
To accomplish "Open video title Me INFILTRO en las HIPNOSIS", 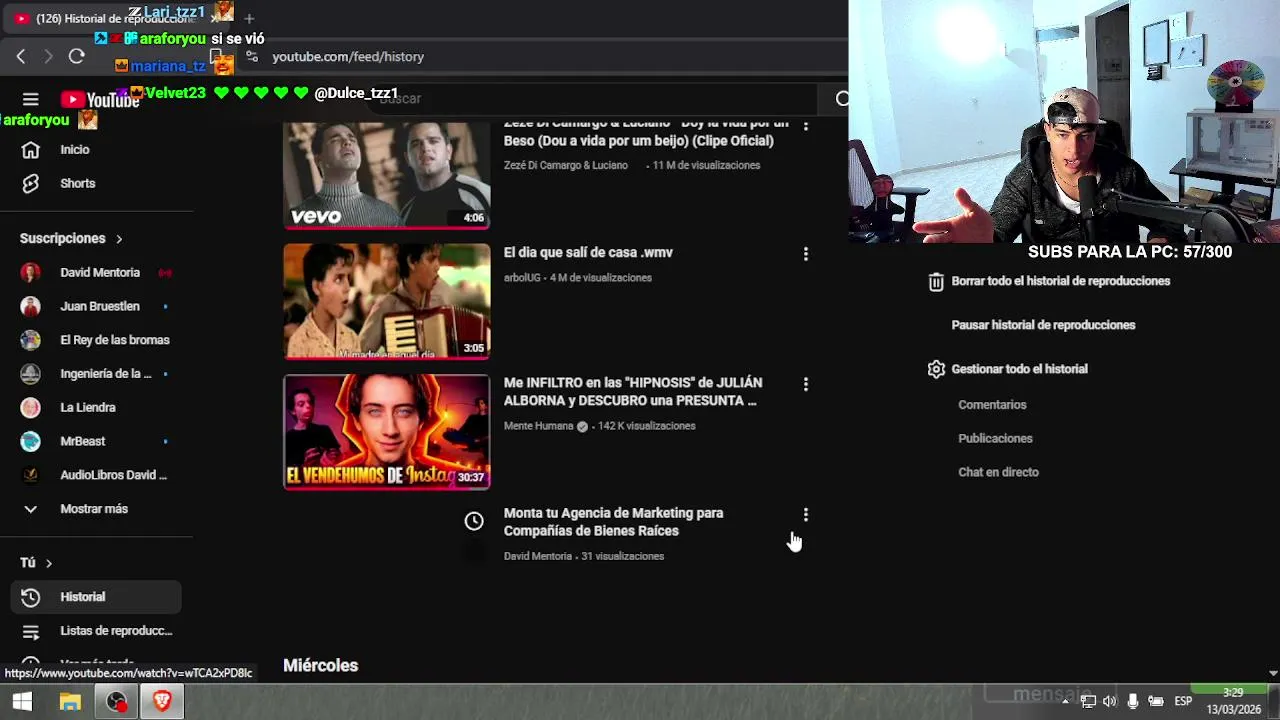I will click(x=633, y=392).
